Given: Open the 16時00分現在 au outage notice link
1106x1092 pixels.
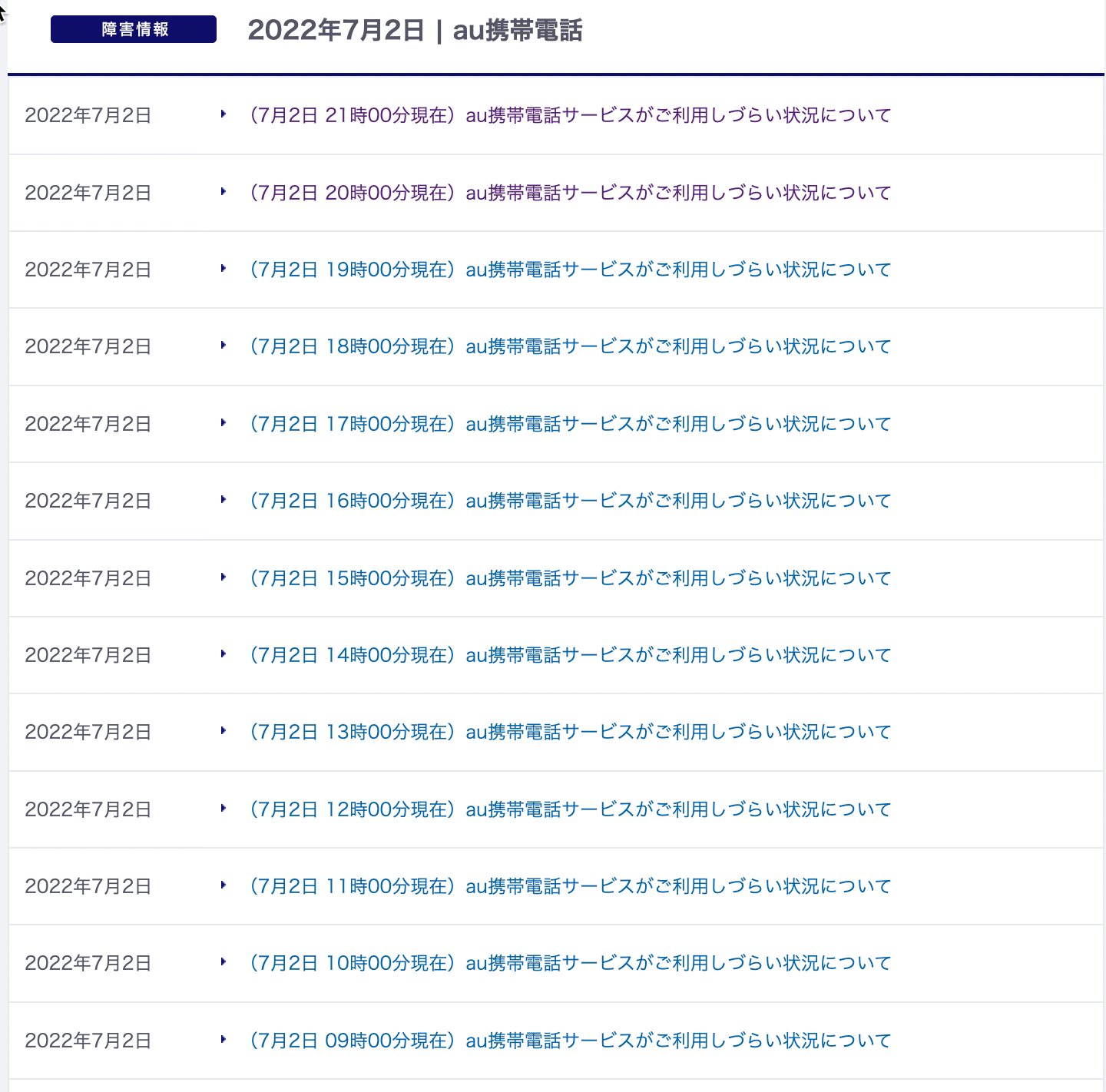Looking at the screenshot, I should 569,501.
